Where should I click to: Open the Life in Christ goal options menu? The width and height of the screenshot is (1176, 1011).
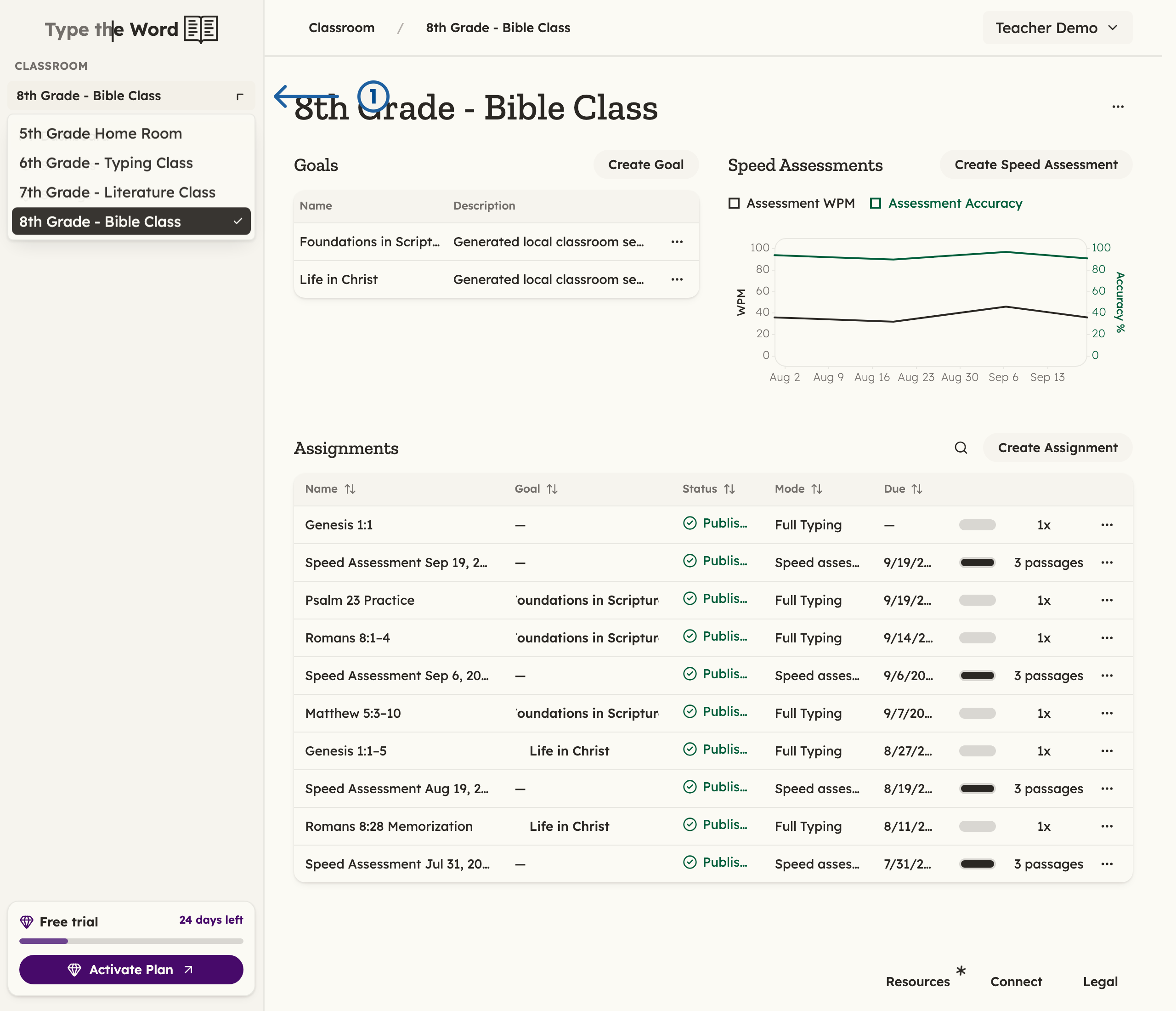(677, 279)
